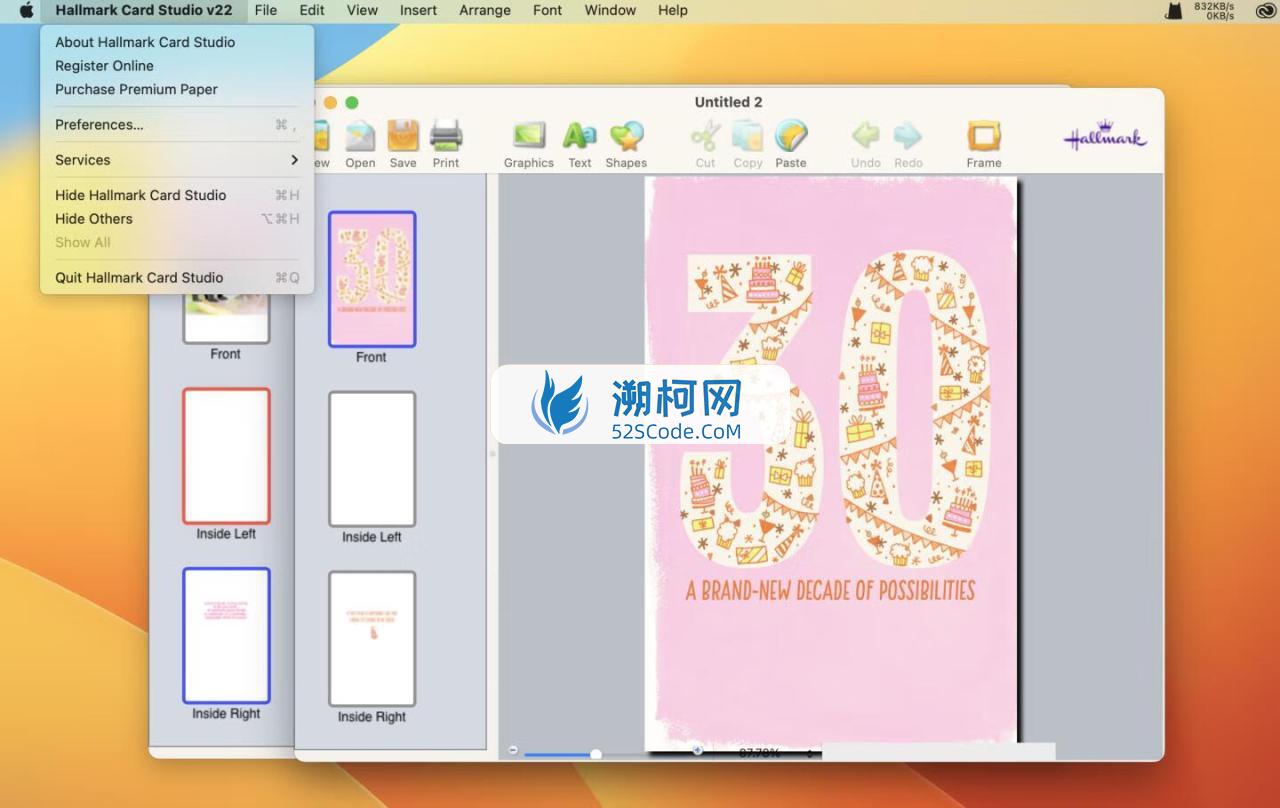Open the Graphics tool

coord(529,143)
